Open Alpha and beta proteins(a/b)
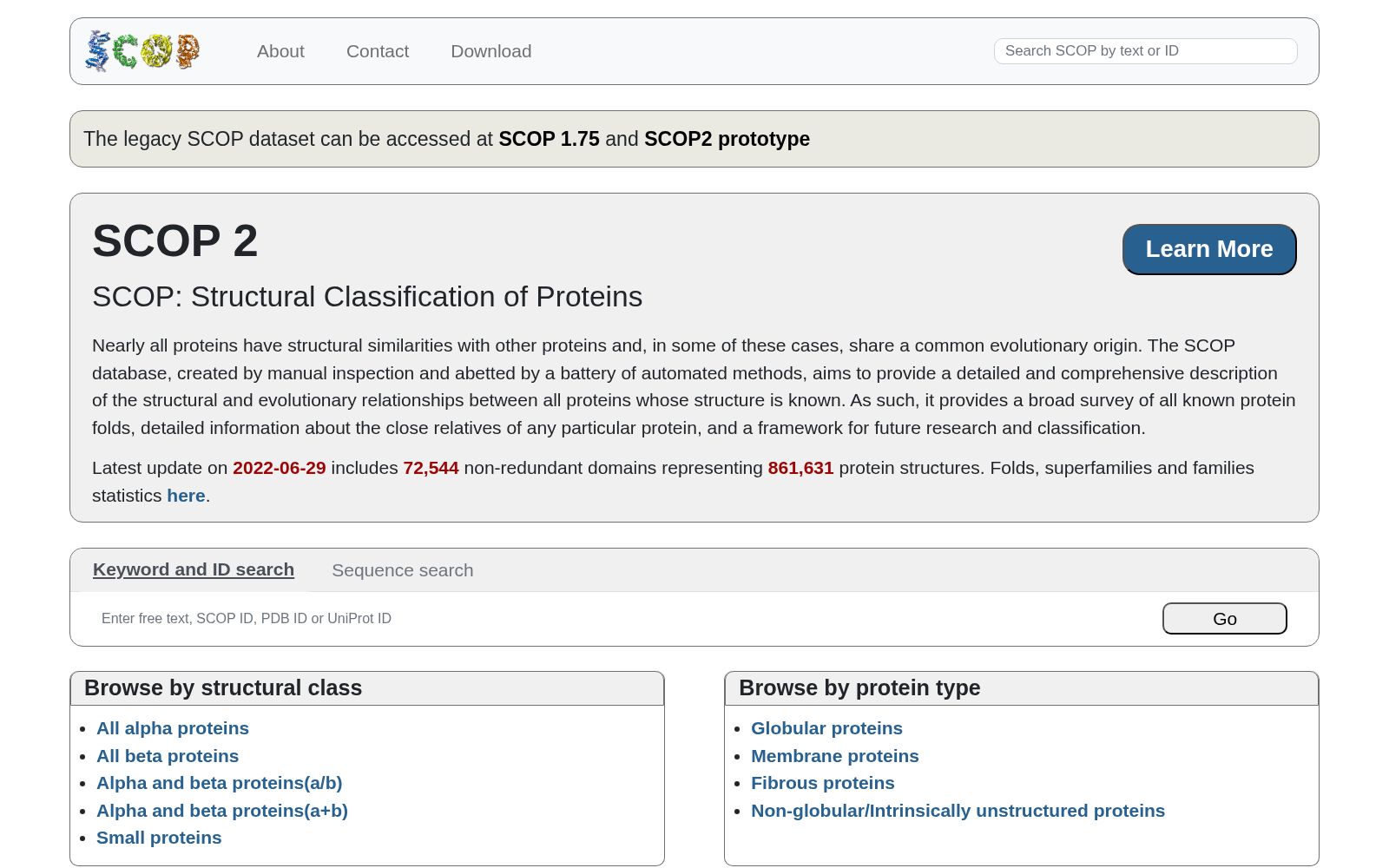Viewport: 1389px width, 868px height. pos(220,783)
